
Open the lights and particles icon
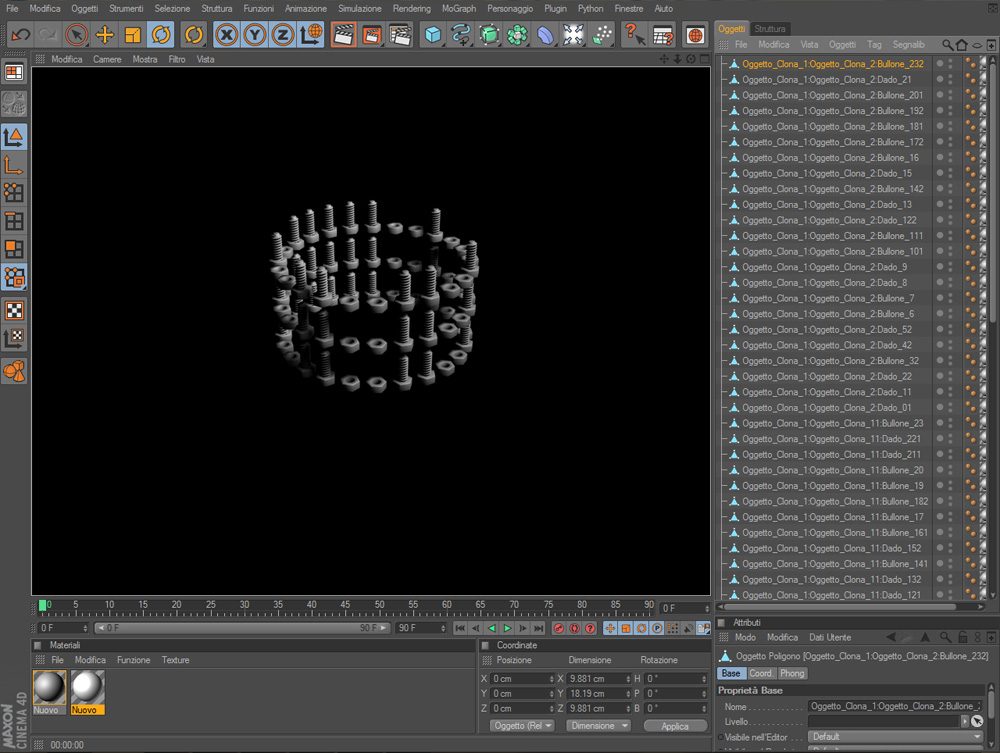601,34
